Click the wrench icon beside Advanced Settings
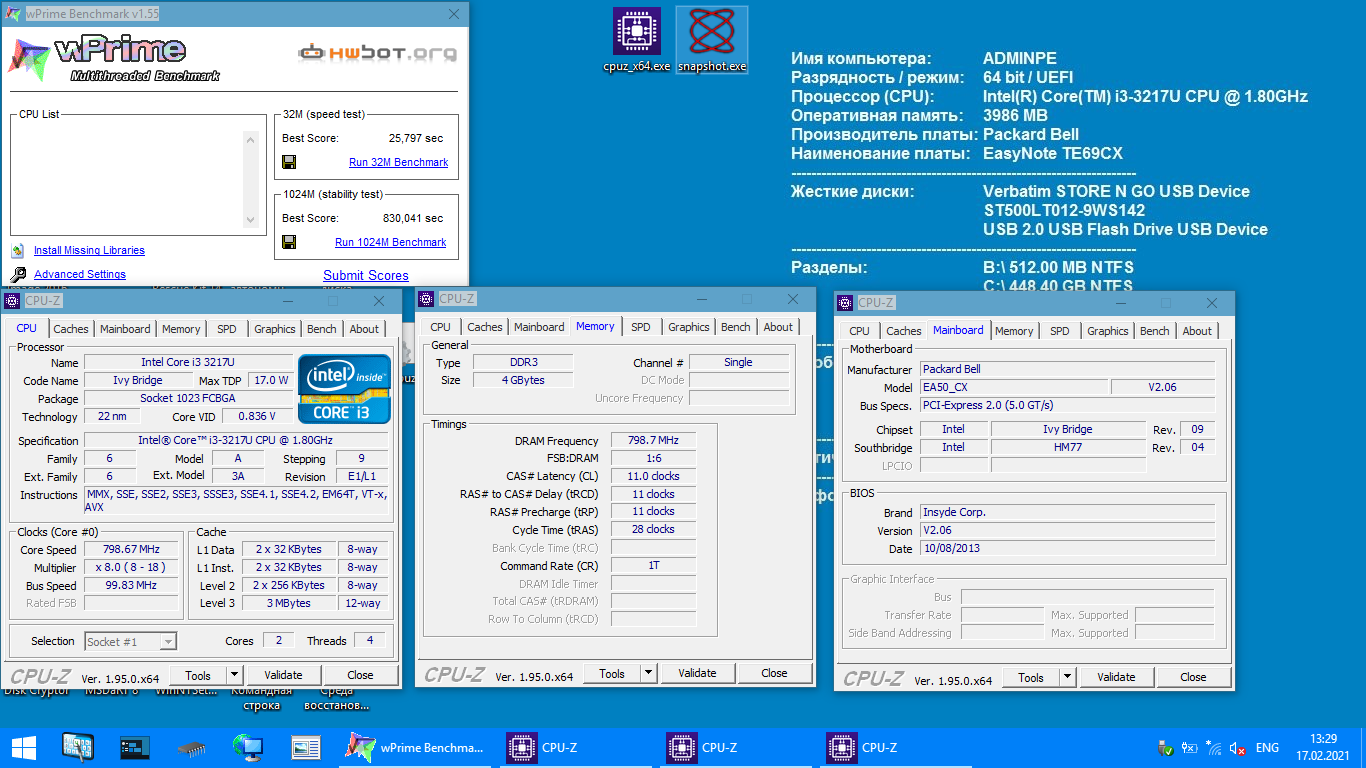This screenshot has width=1366, height=768. pos(18,275)
